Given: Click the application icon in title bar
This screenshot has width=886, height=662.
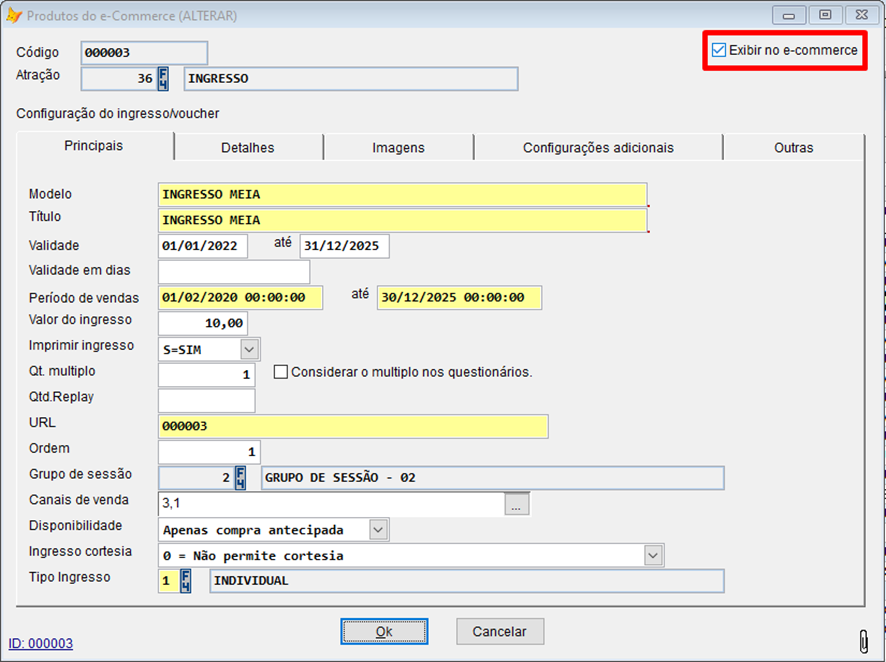Looking at the screenshot, I should point(14,16).
